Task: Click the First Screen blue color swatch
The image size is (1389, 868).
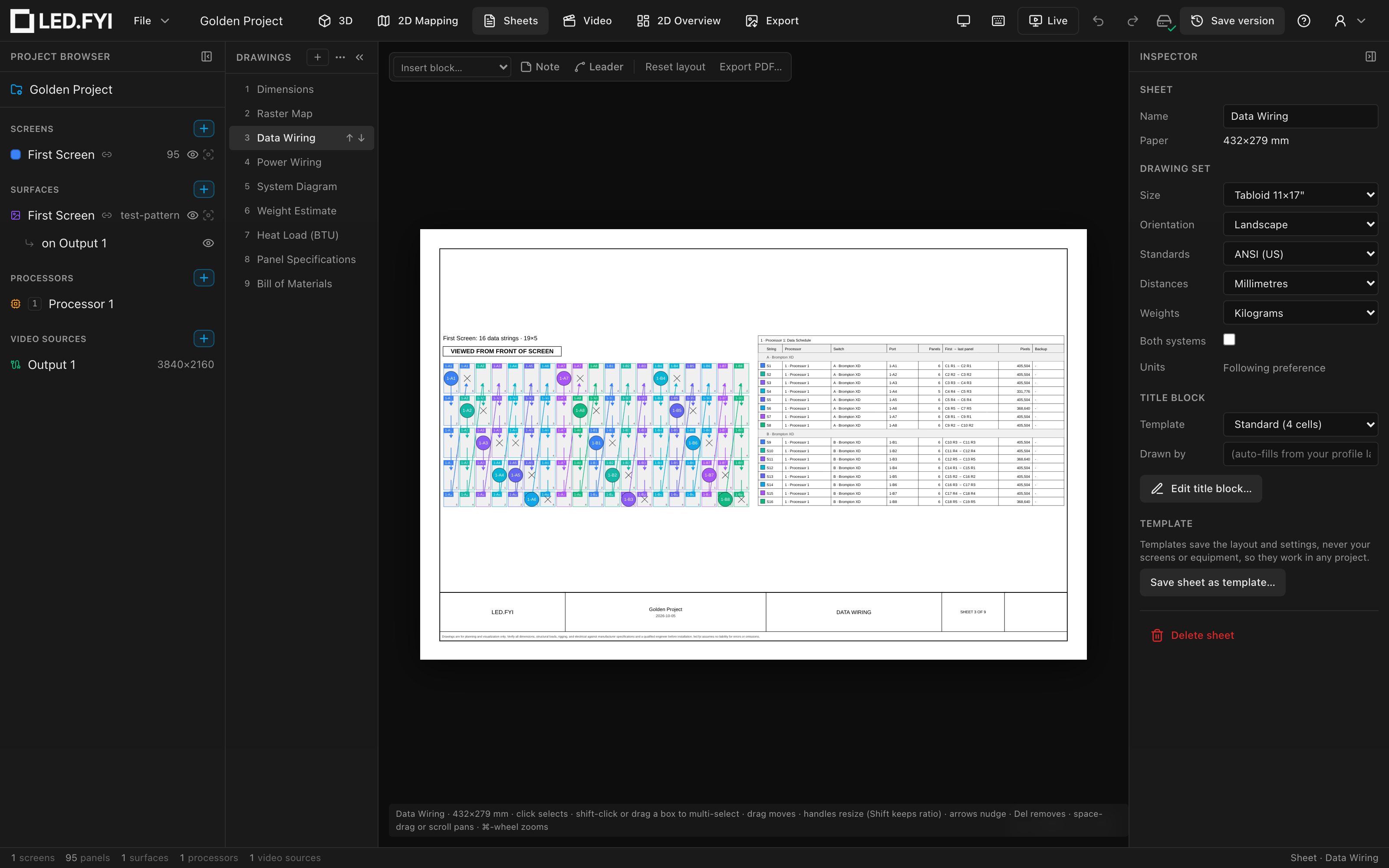Action: (16, 155)
